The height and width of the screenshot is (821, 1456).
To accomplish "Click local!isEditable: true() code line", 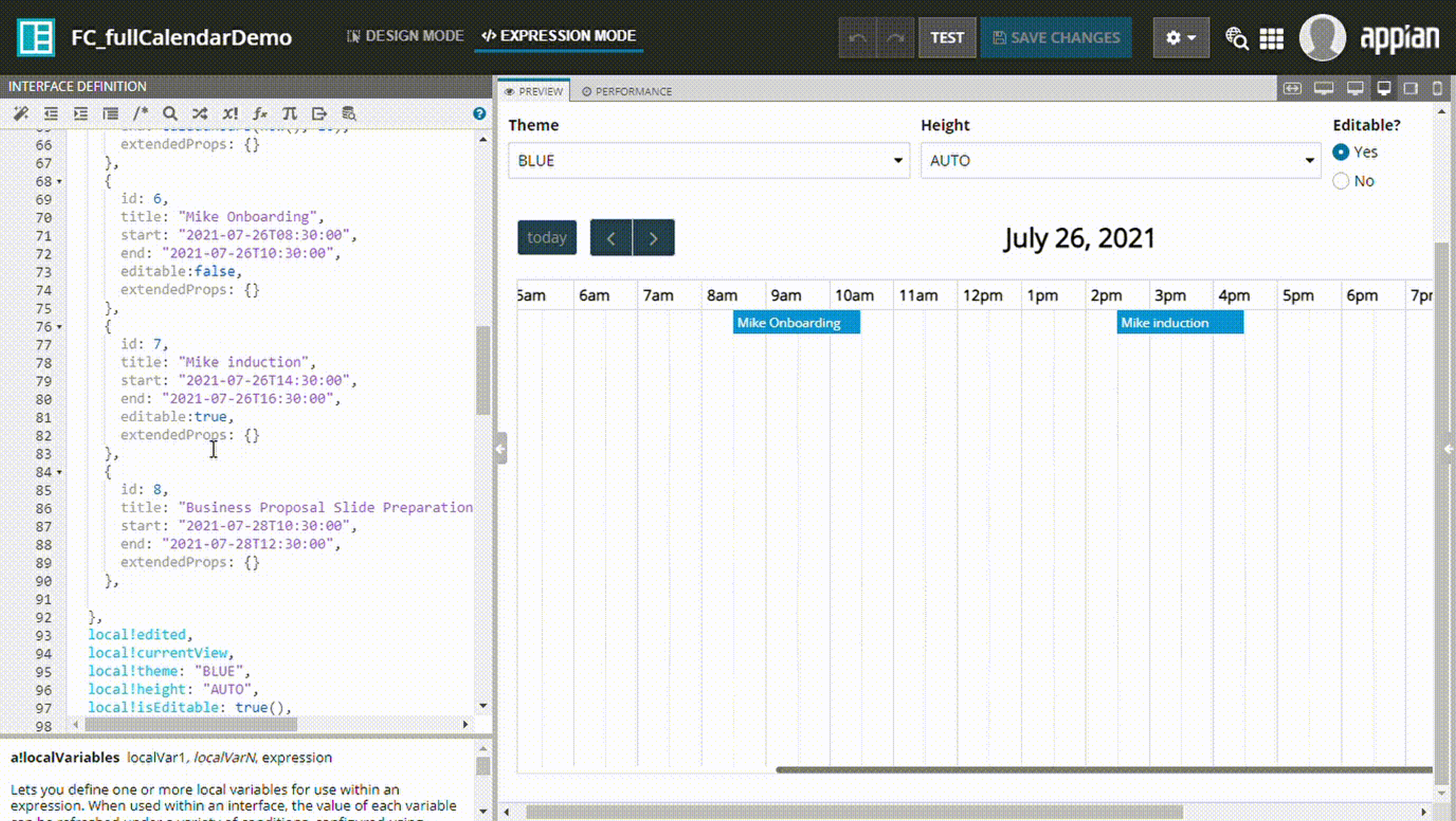I will click(189, 707).
